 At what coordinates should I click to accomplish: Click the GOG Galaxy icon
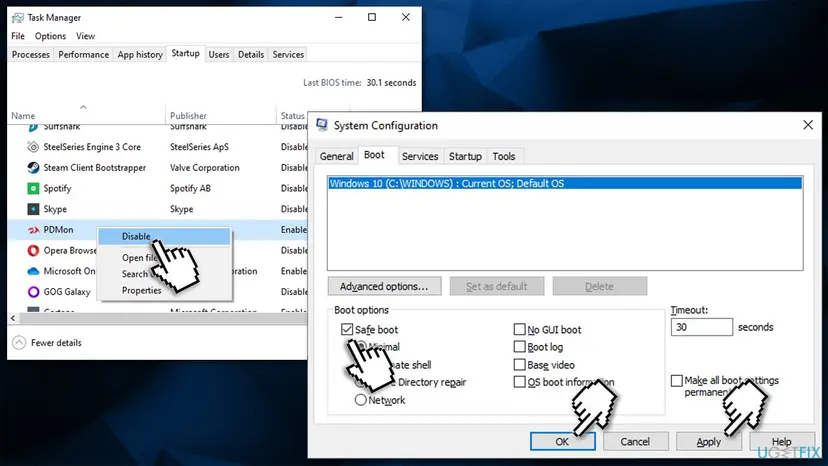click(33, 292)
